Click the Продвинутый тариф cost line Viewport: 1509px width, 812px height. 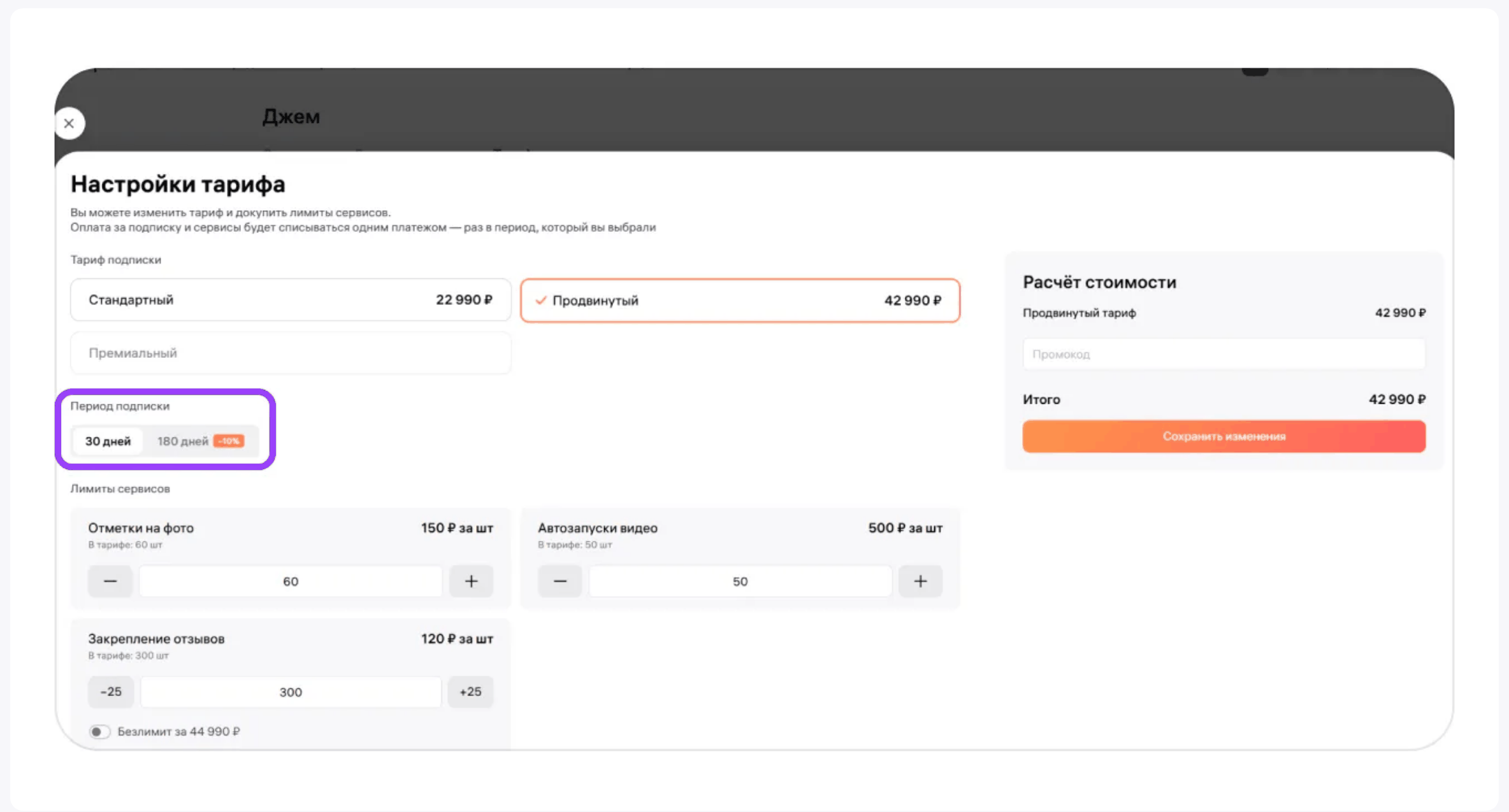[x=1224, y=313]
